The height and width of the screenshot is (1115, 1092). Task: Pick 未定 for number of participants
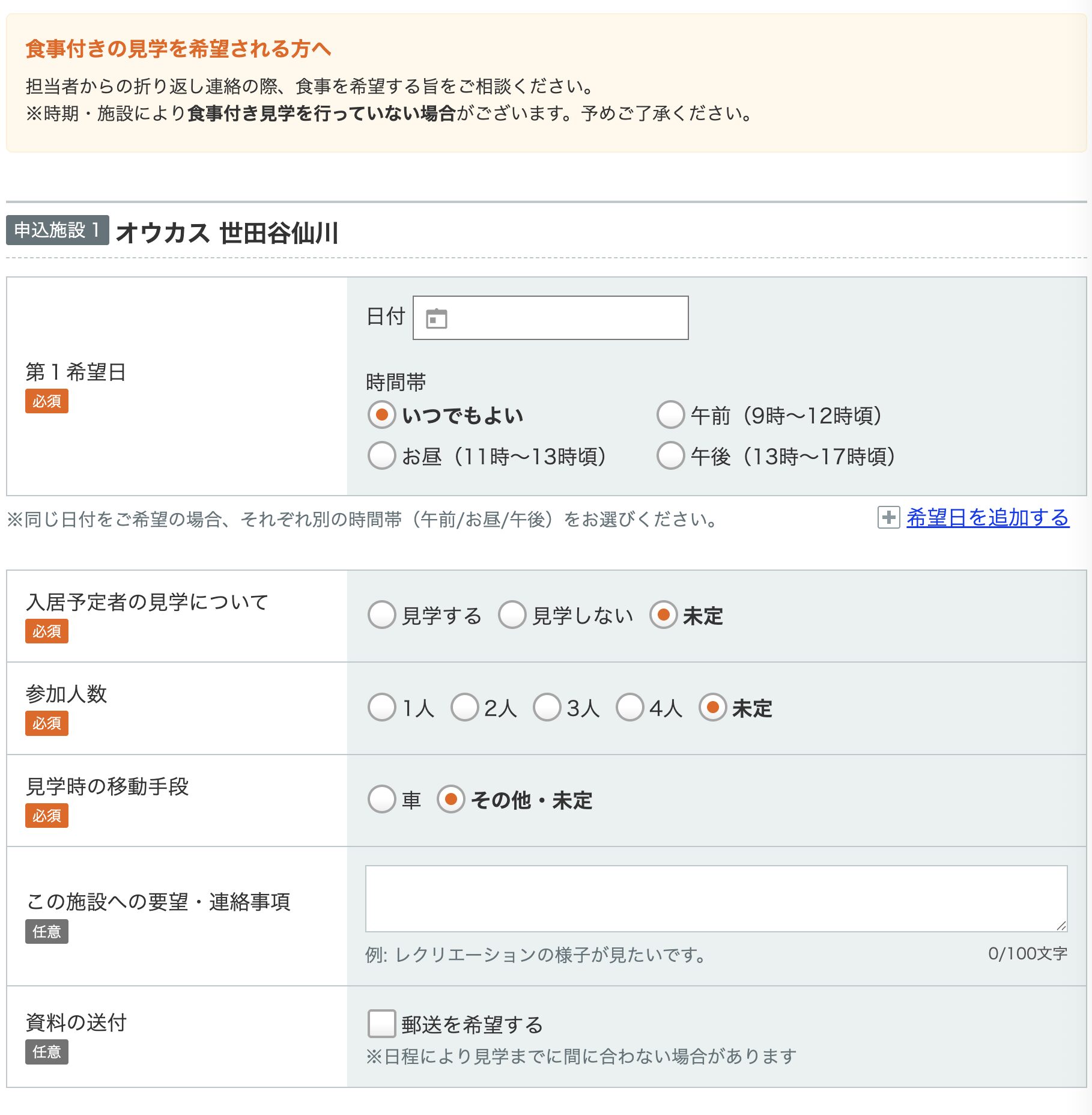[712, 708]
